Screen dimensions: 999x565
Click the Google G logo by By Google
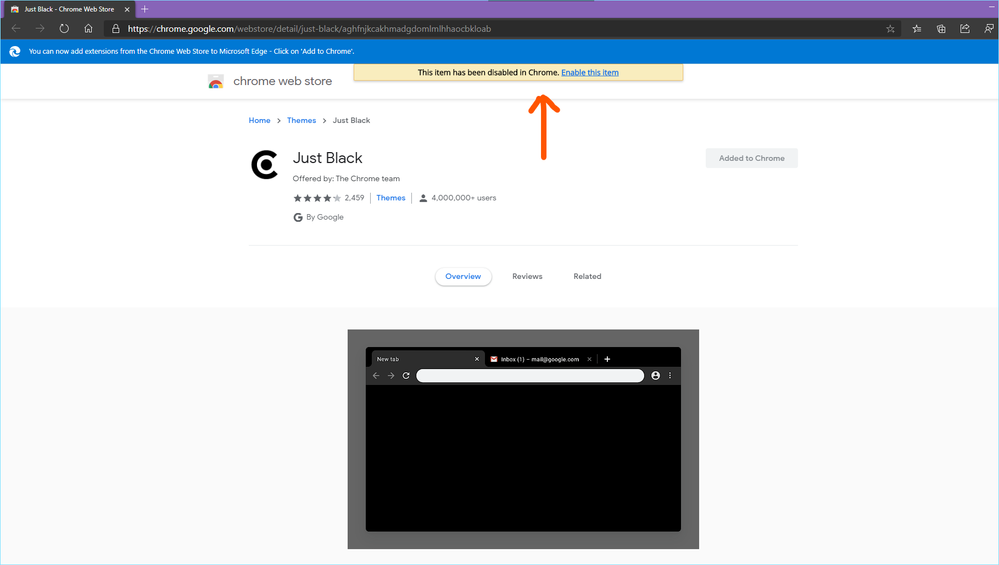click(298, 217)
